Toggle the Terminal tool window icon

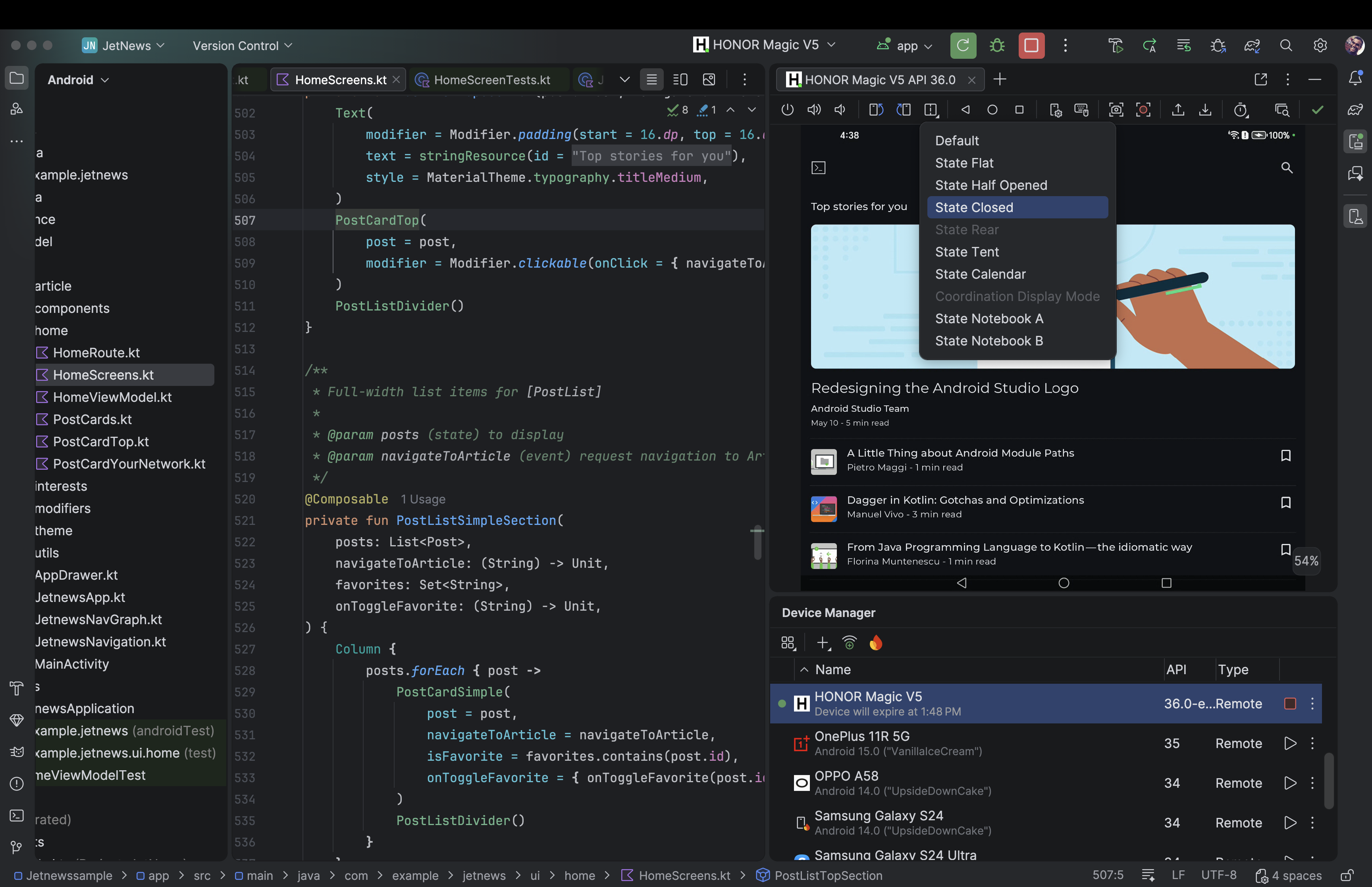17,816
